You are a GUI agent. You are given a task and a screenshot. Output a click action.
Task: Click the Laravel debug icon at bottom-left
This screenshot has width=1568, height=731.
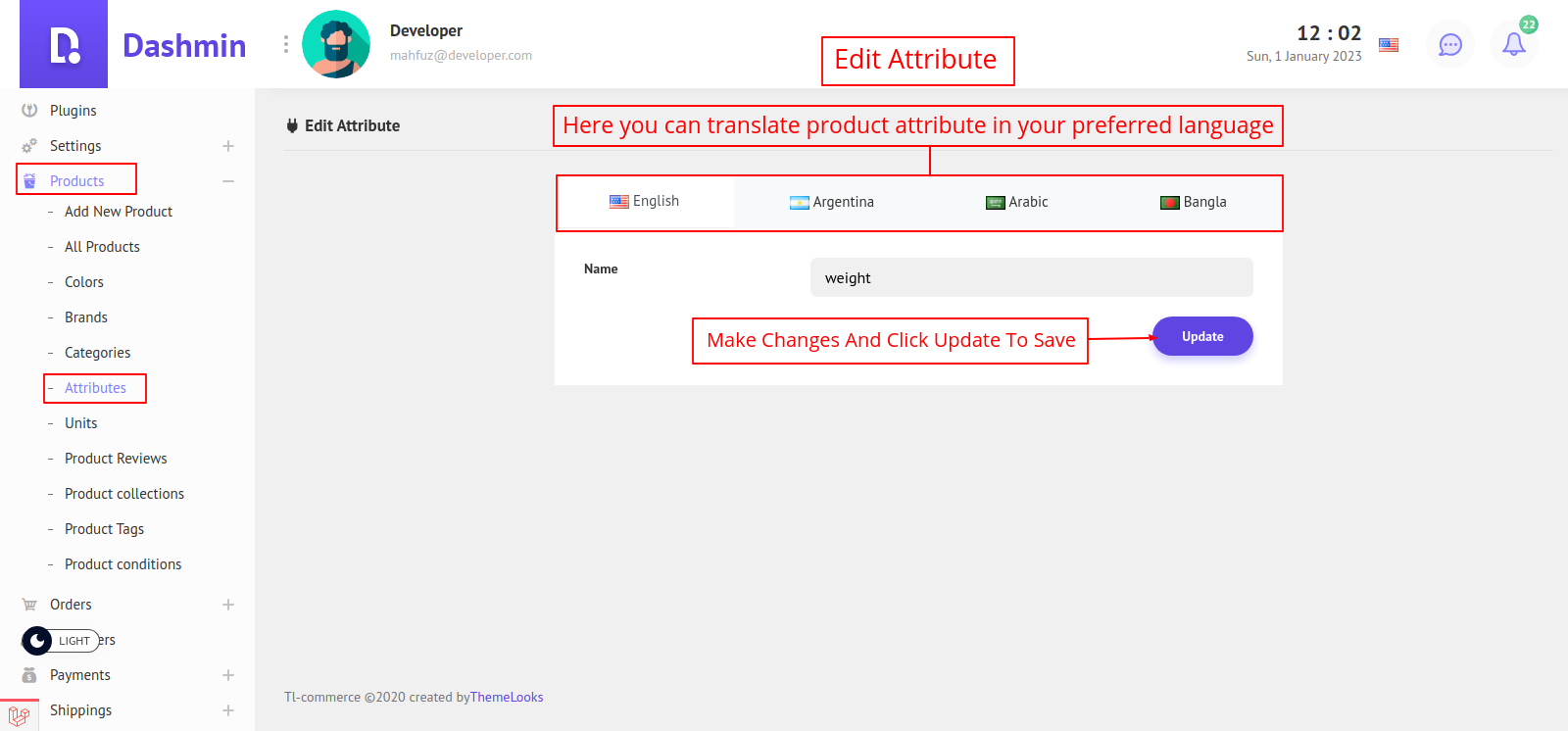(19, 716)
